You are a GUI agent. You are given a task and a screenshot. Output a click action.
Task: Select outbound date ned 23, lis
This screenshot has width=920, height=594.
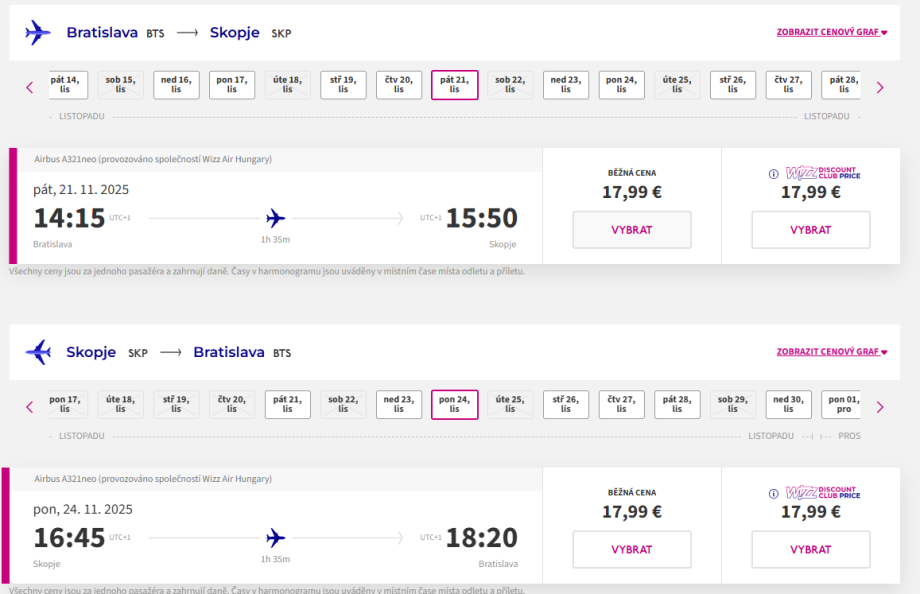tap(566, 85)
